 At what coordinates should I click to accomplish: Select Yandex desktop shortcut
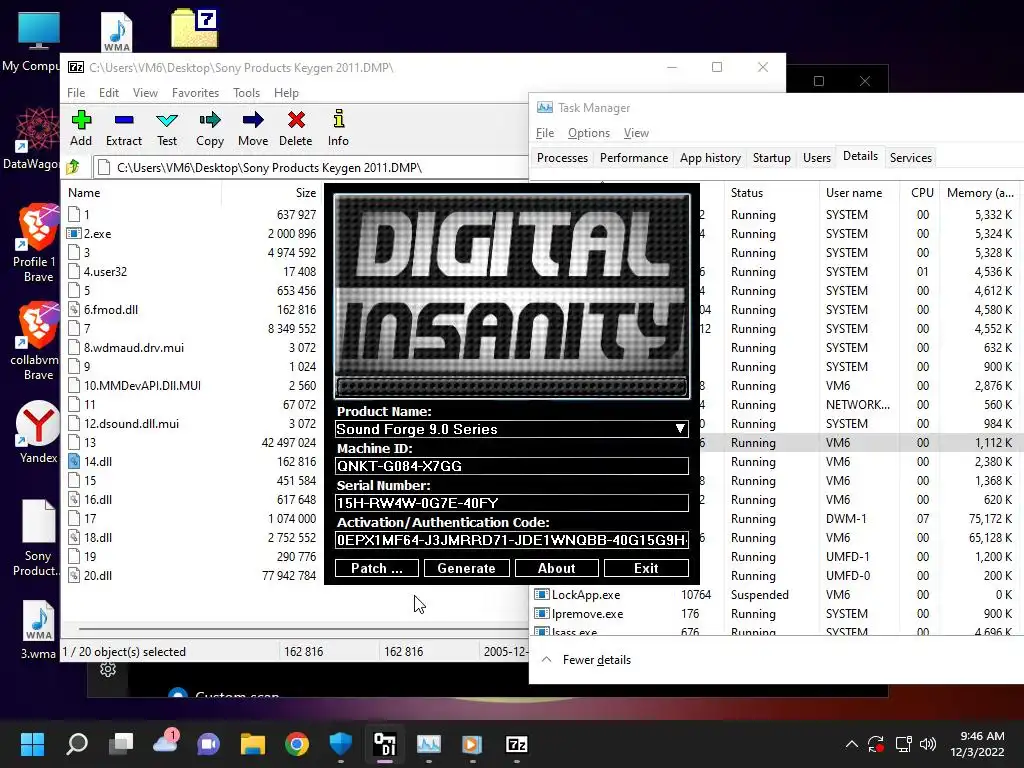pyautogui.click(x=38, y=432)
